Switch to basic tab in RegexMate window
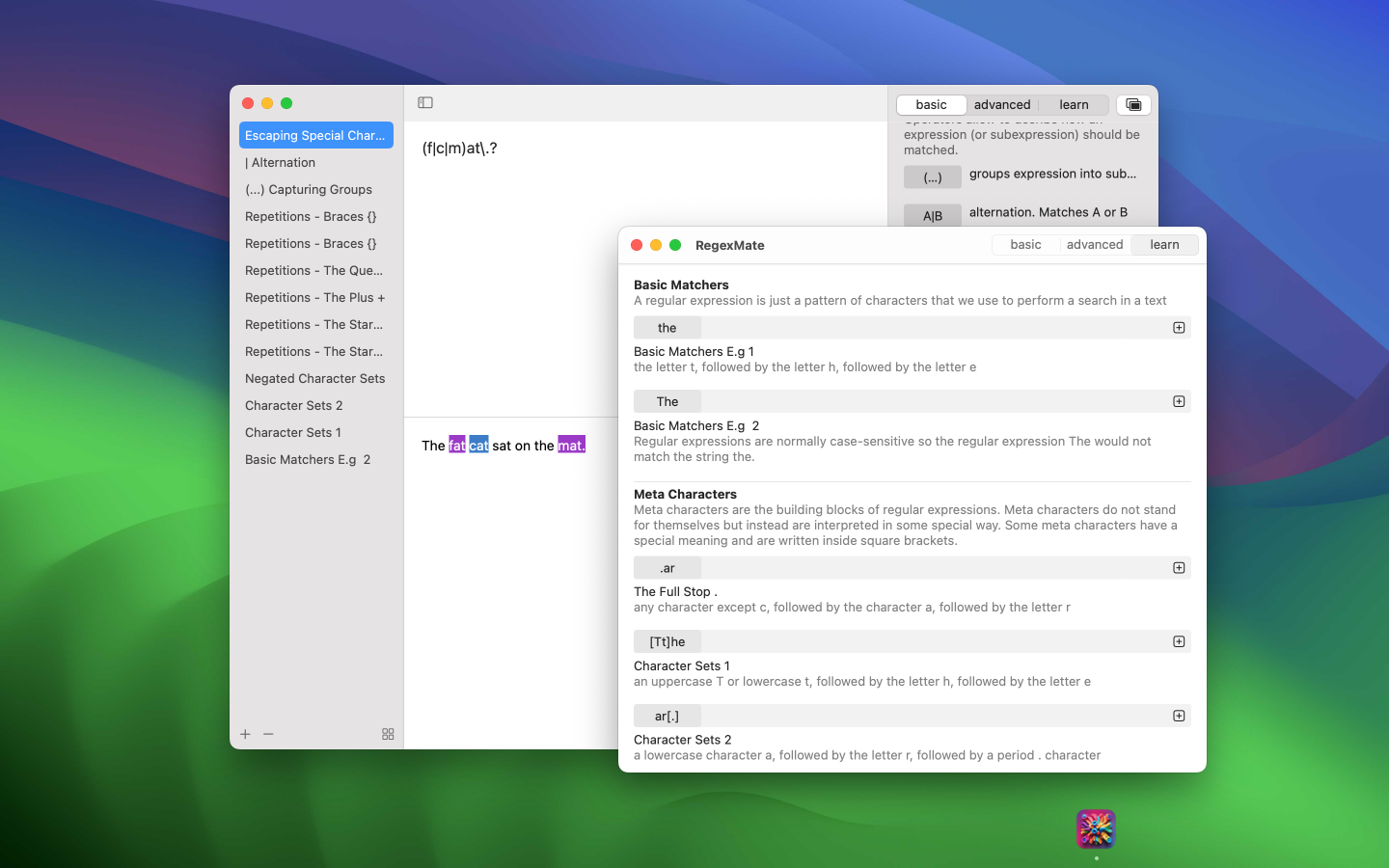The image size is (1389, 868). tap(1025, 245)
